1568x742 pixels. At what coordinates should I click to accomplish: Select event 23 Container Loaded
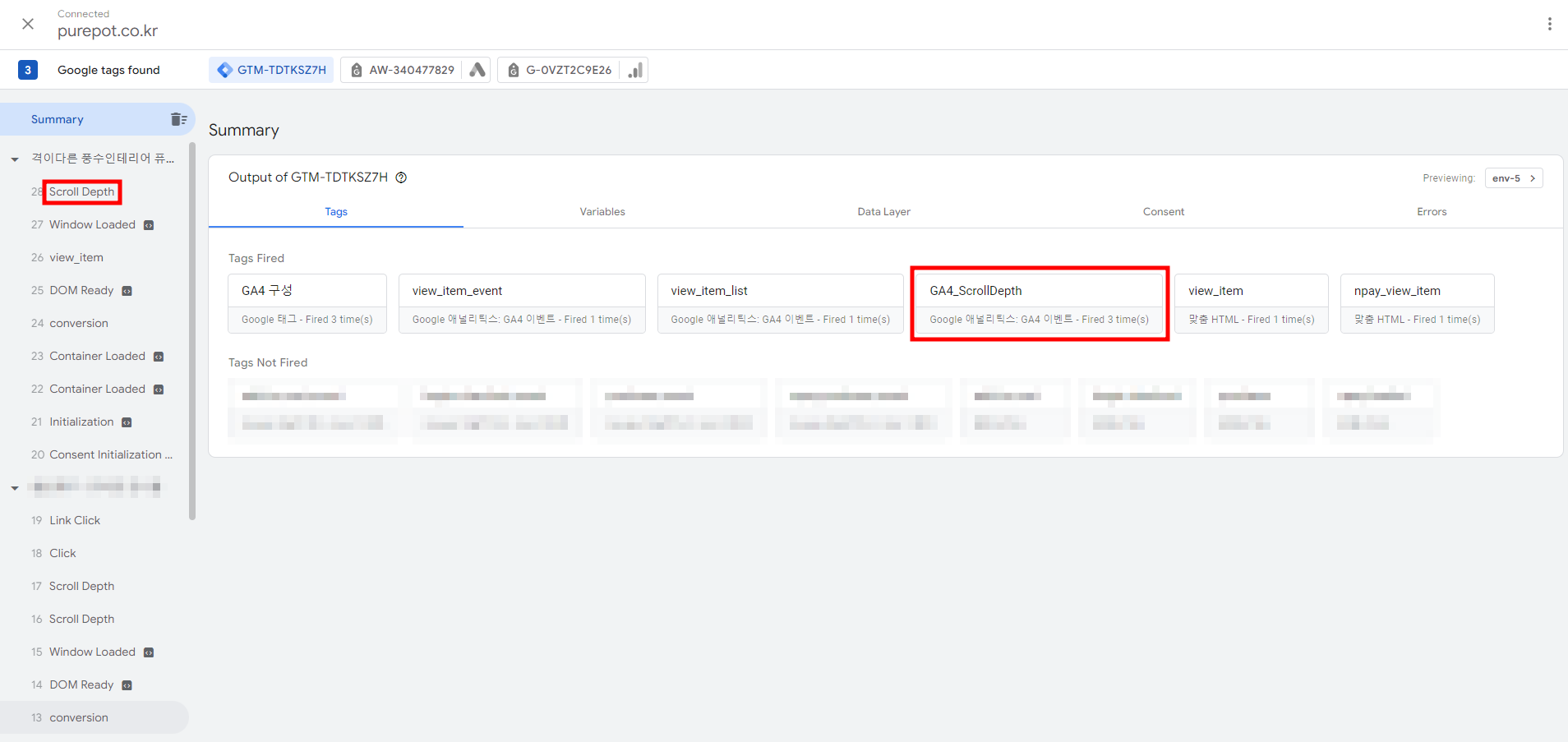[97, 356]
